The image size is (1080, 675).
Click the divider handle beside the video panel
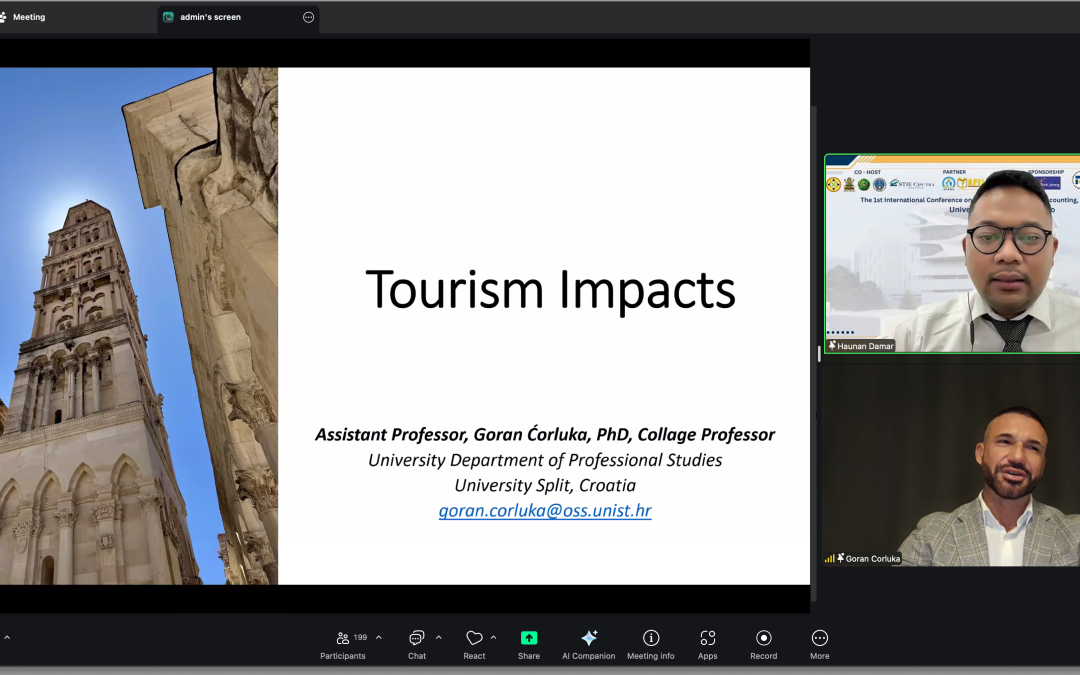click(x=819, y=353)
